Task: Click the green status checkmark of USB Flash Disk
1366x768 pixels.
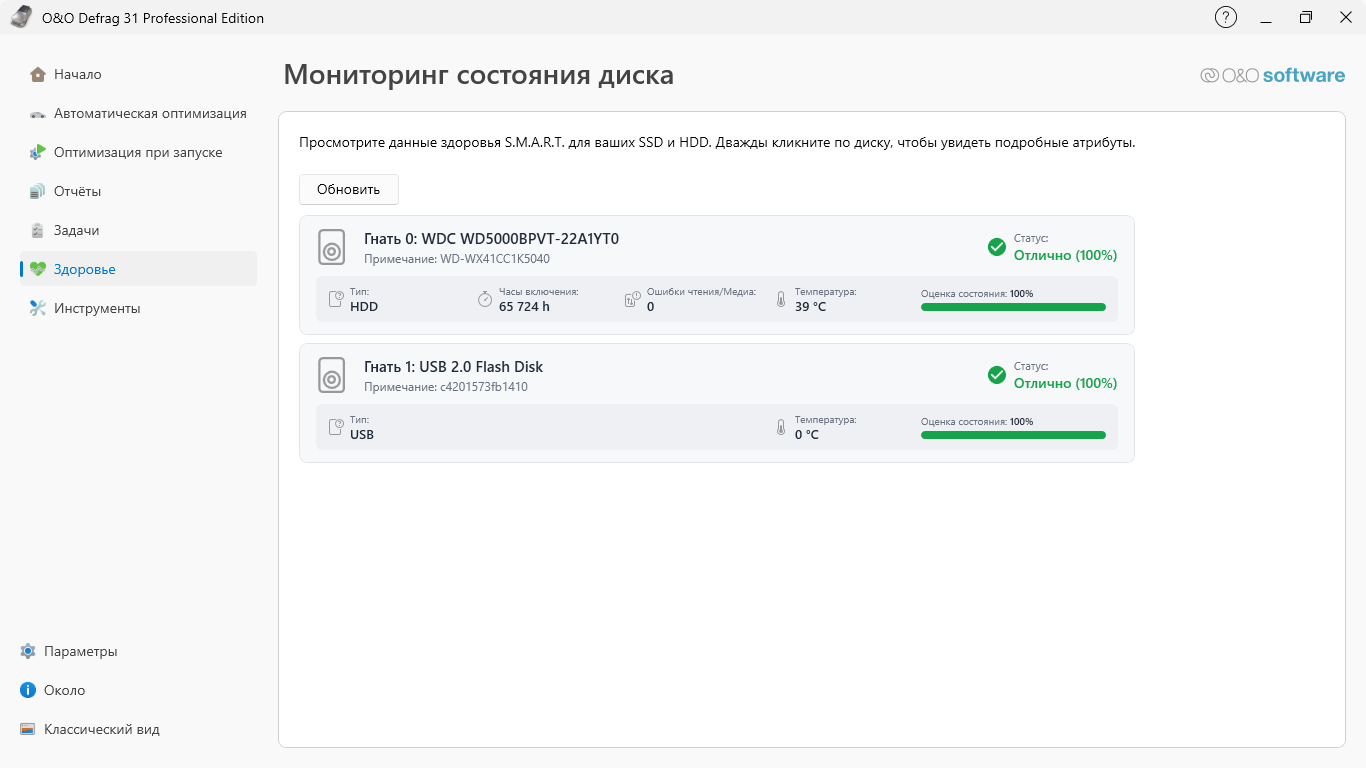Action: [x=997, y=375]
